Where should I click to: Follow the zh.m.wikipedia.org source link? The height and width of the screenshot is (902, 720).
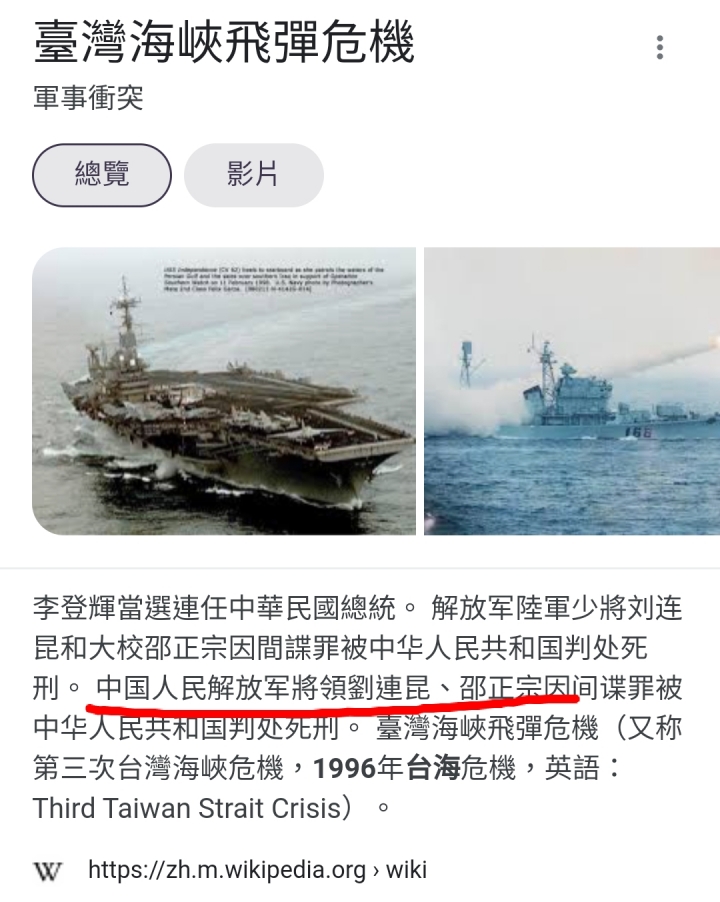point(227,870)
